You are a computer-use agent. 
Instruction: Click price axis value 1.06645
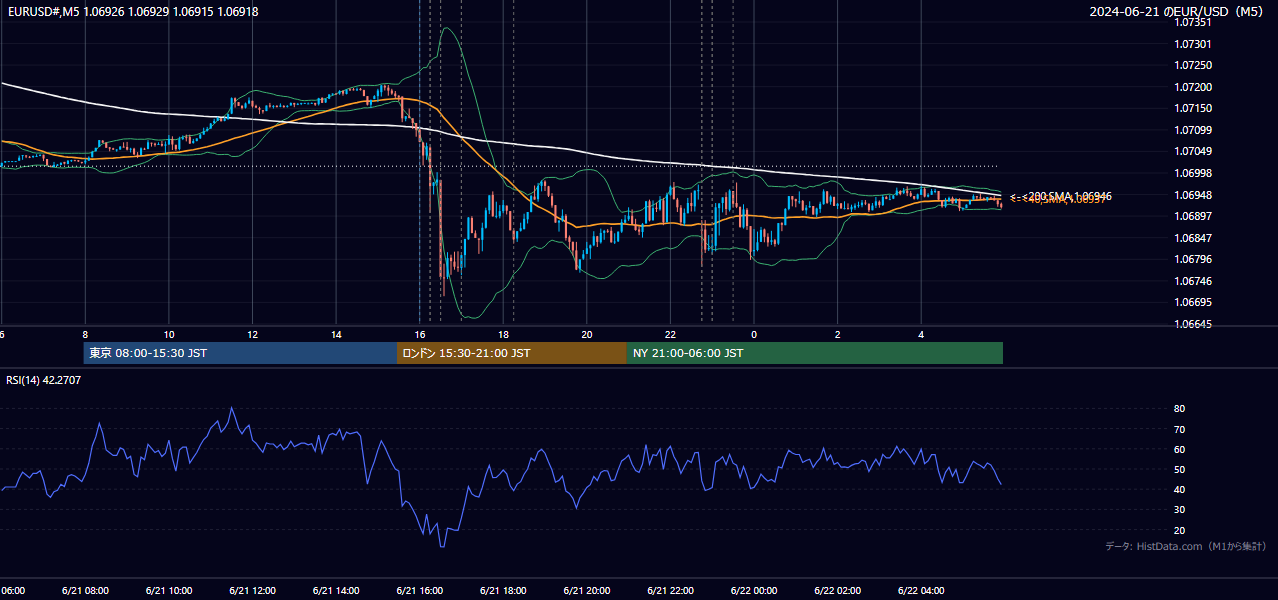pos(1193,324)
